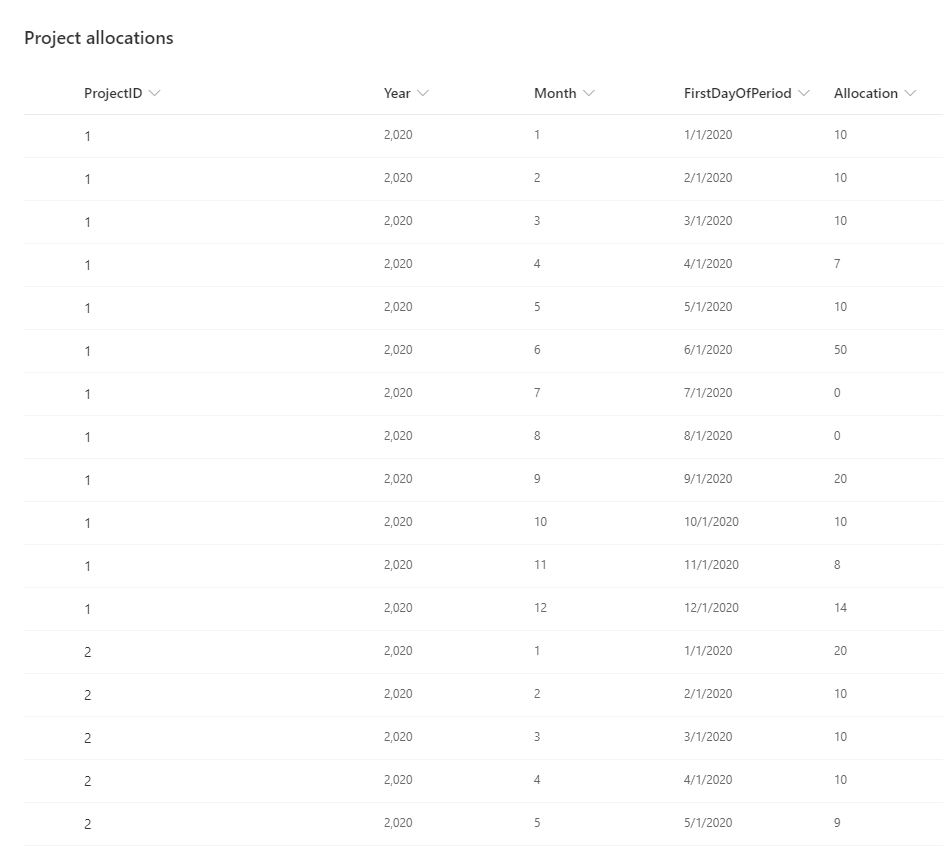
Task: Select the Allocation cell showing 8
Action: (x=837, y=565)
